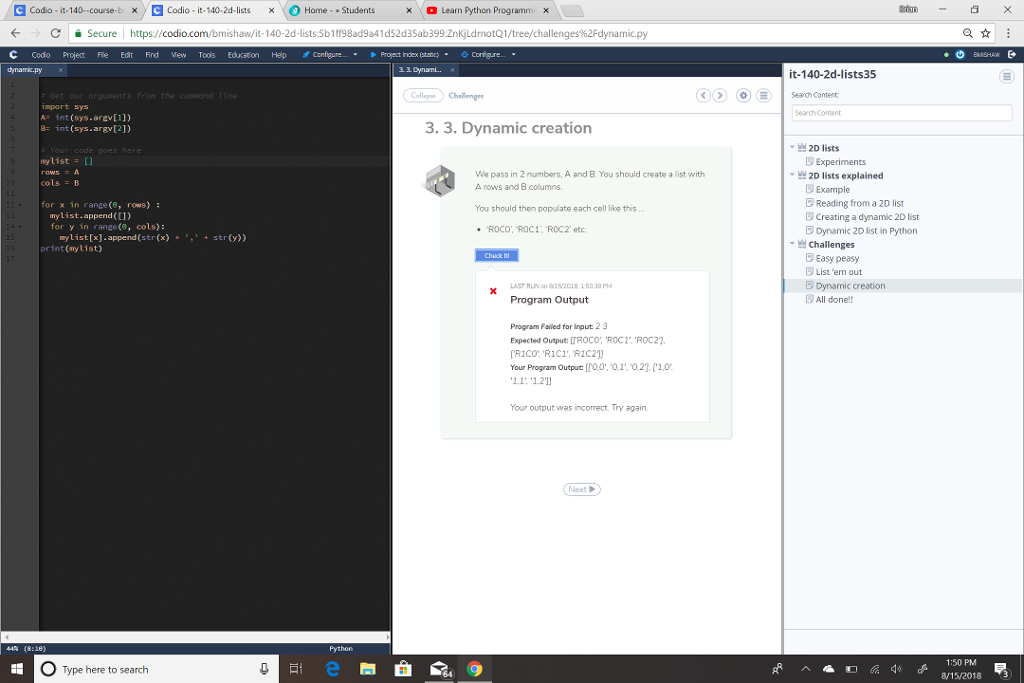1024x683 pixels.
Task: Open the Easy peasy challenge
Action: (837, 258)
